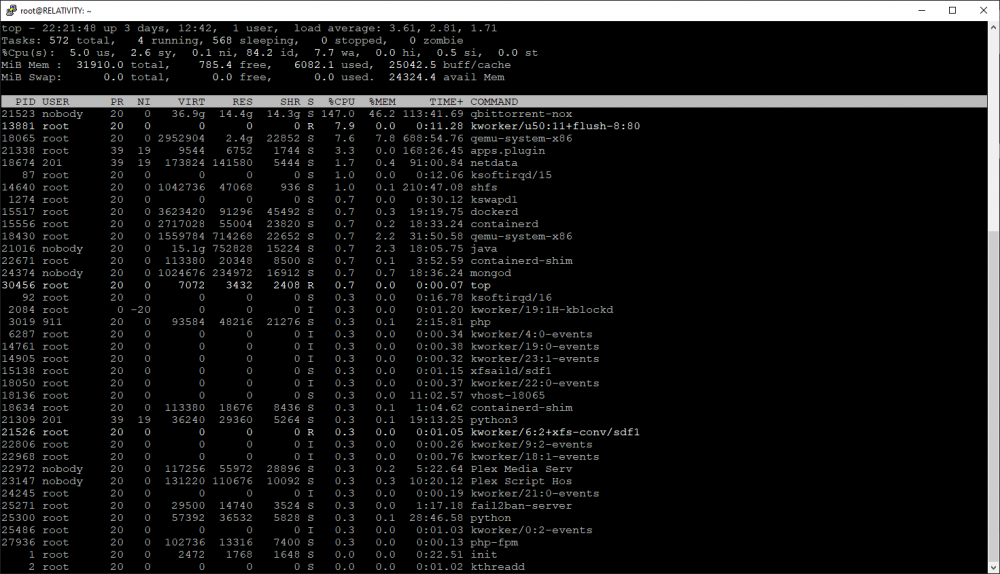Screen dimensions: 1000x574
Task: Click the scrollbar up arrow
Action: [x=994, y=27]
